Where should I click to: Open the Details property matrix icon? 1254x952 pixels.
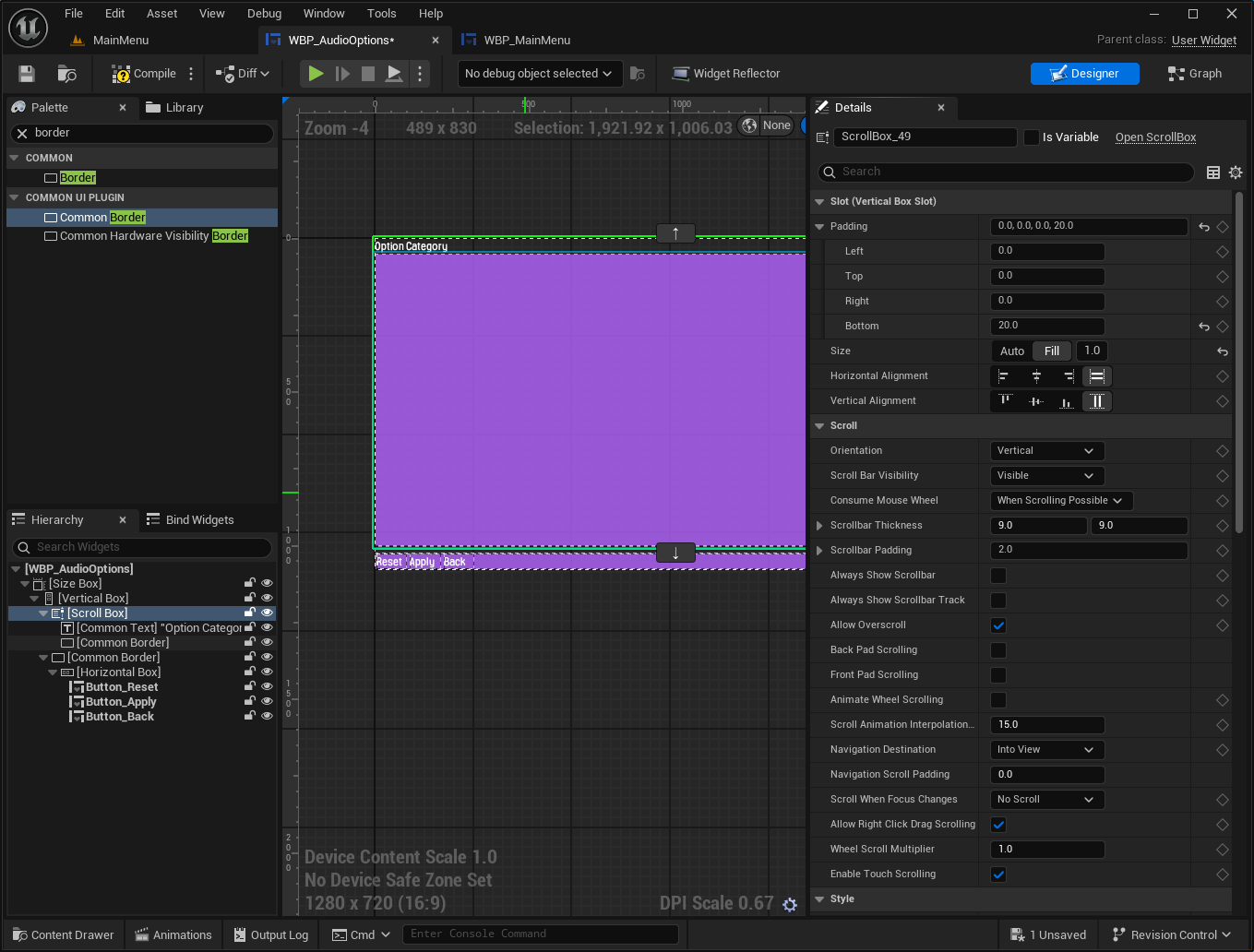click(1213, 173)
